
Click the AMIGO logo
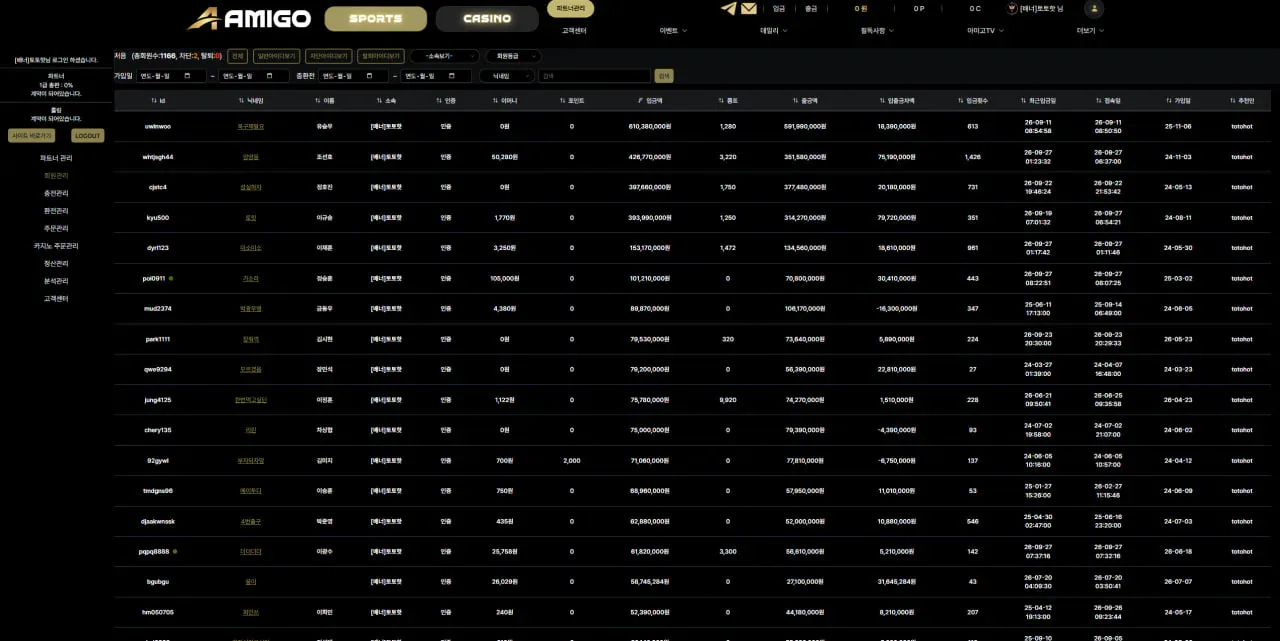point(249,18)
